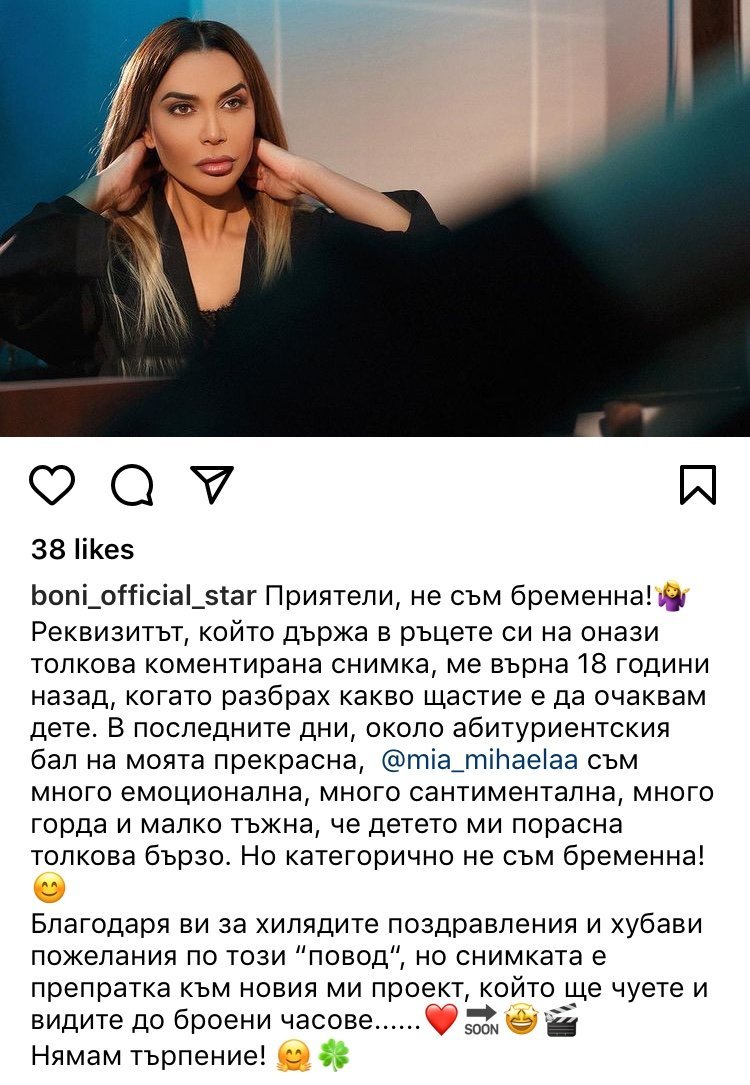Click the clapperboard emoji
Screen dimensions: 750x1085
(561, 1019)
